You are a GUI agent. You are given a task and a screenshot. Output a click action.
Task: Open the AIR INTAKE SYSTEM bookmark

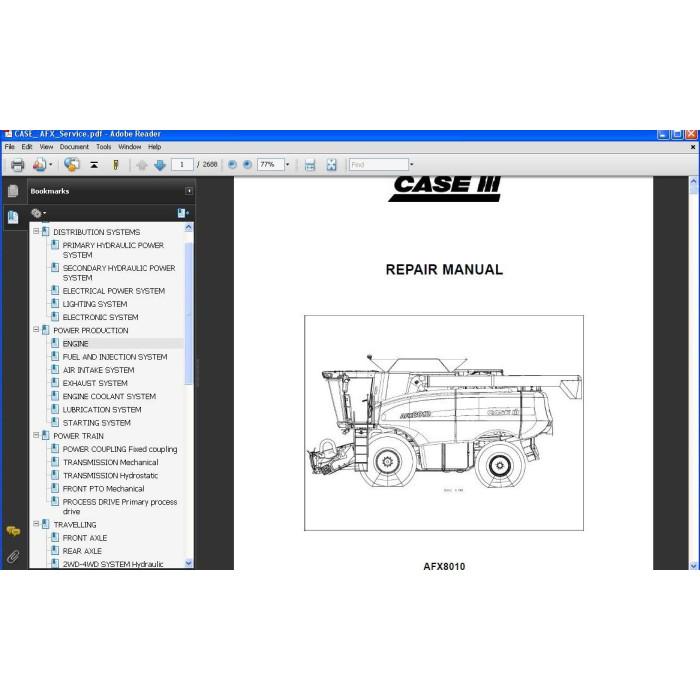[98, 370]
